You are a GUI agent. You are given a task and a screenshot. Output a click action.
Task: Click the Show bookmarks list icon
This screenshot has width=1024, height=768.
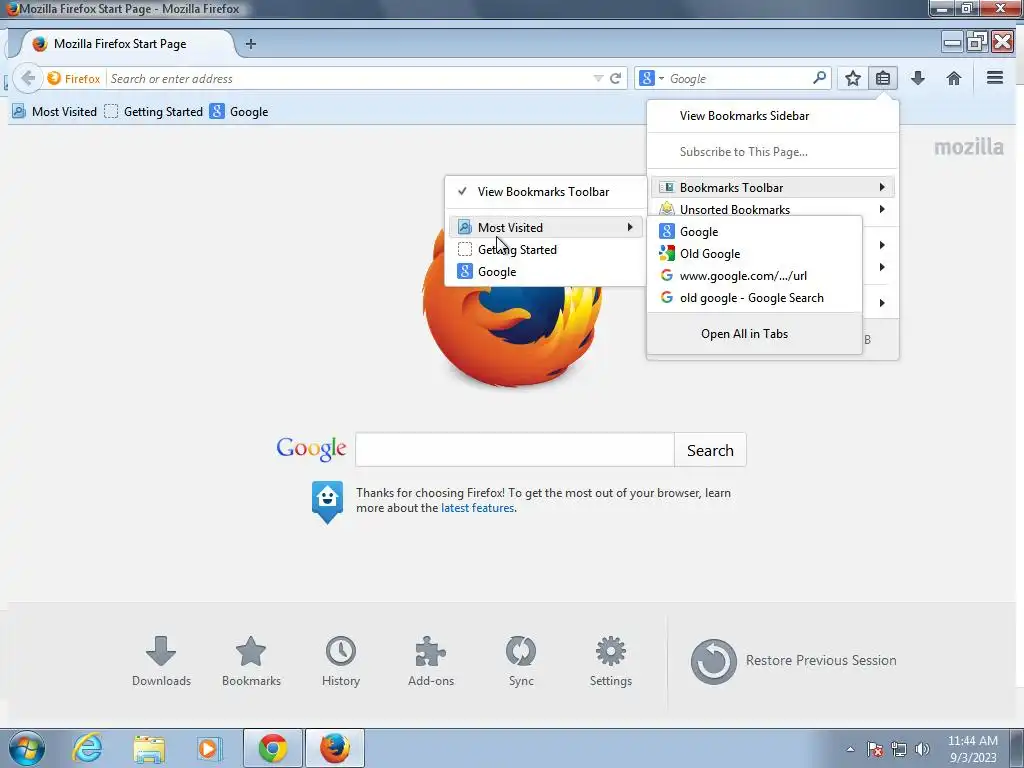click(x=883, y=78)
